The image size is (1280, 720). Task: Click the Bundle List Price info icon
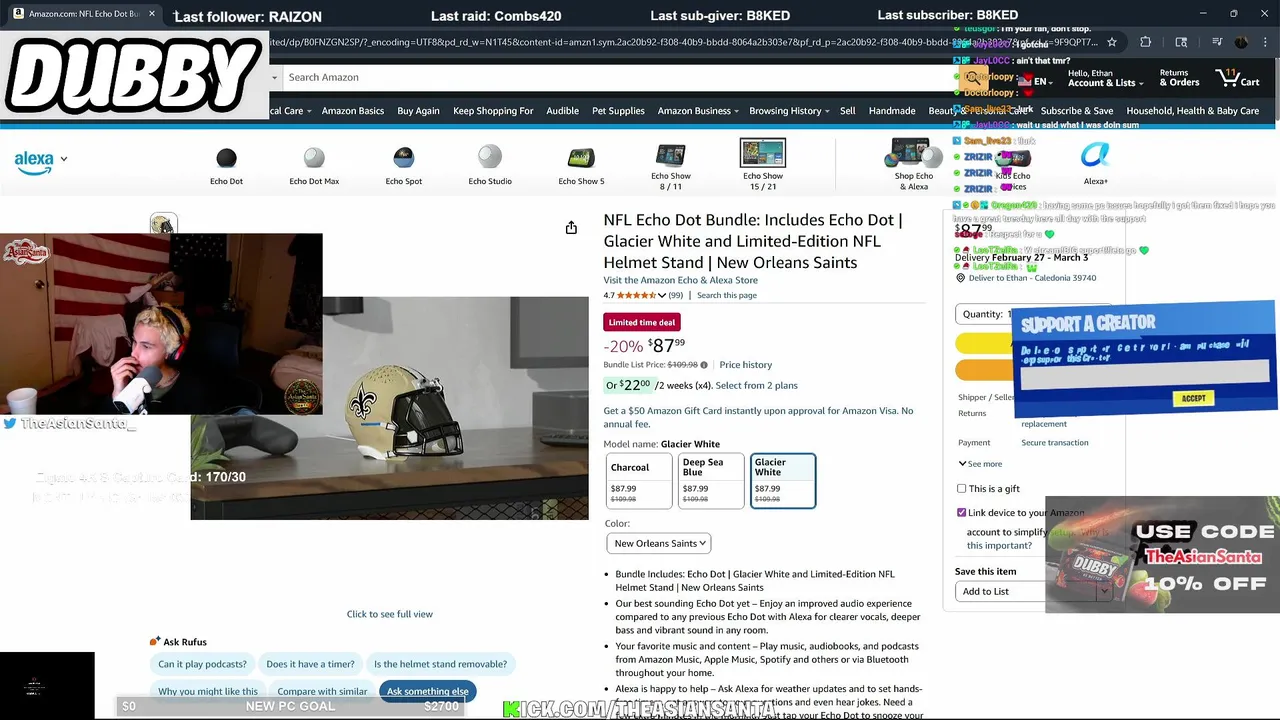704,365
